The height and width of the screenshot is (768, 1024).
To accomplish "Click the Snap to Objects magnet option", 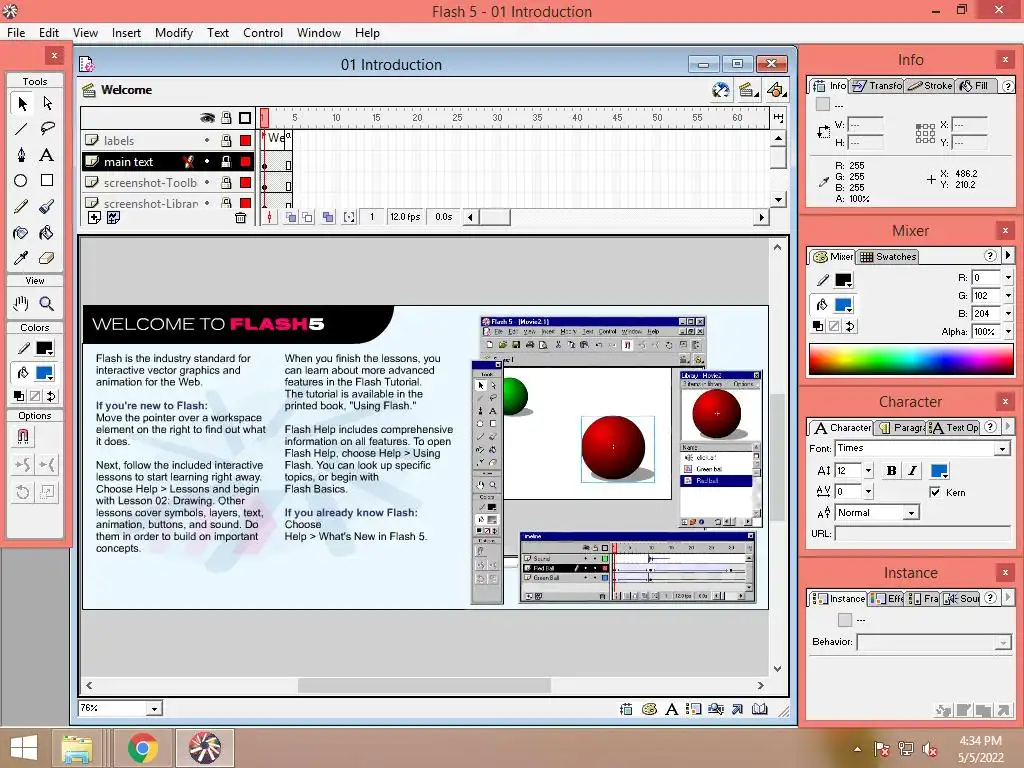I will pos(23,436).
